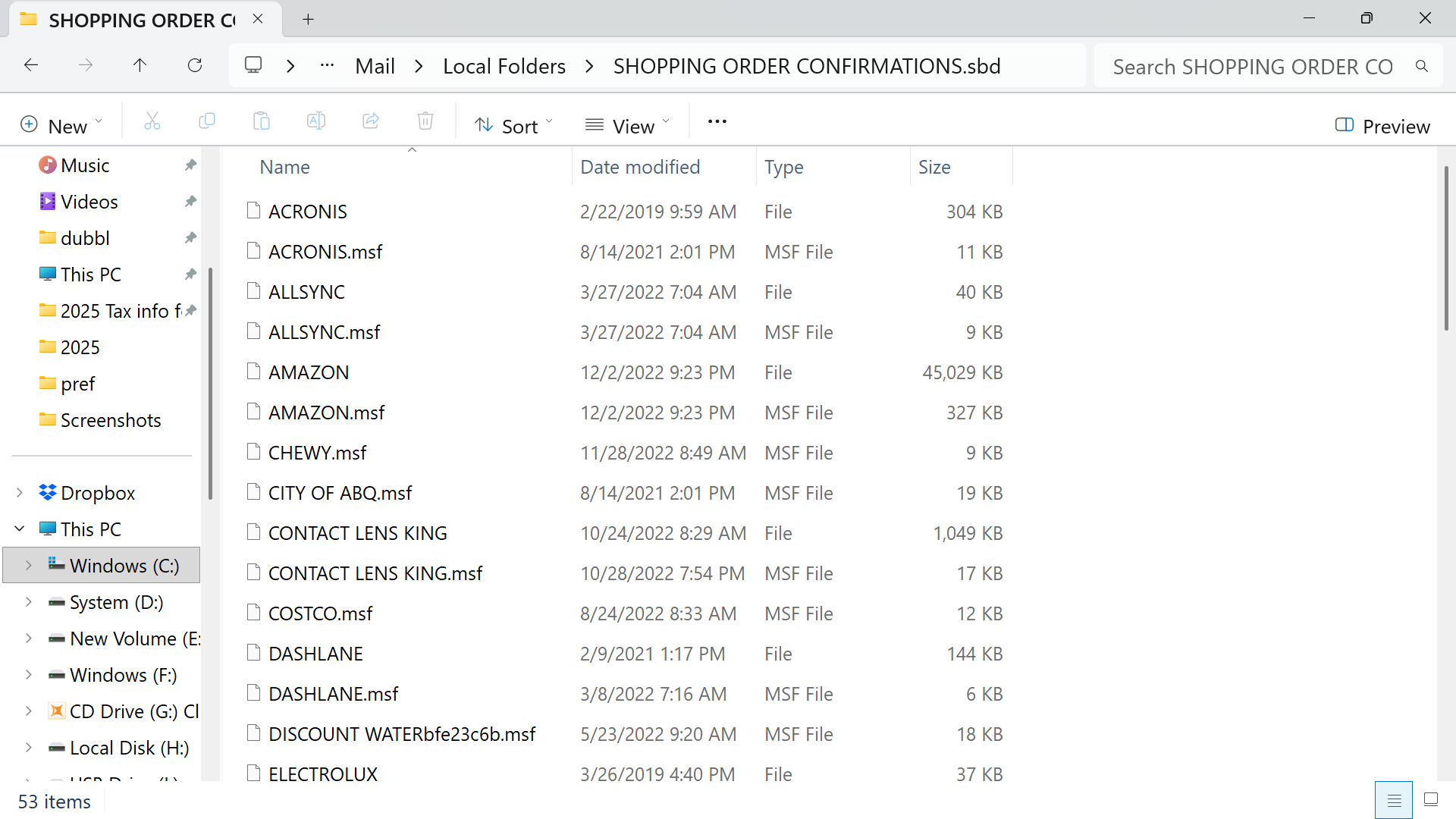The image size is (1456, 819).
Task: Click the Copy icon in toolbar
Action: point(206,121)
